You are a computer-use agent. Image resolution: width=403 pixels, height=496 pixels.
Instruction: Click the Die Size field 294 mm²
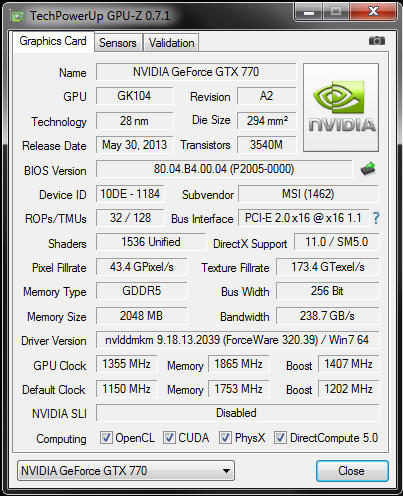pyautogui.click(x=267, y=121)
